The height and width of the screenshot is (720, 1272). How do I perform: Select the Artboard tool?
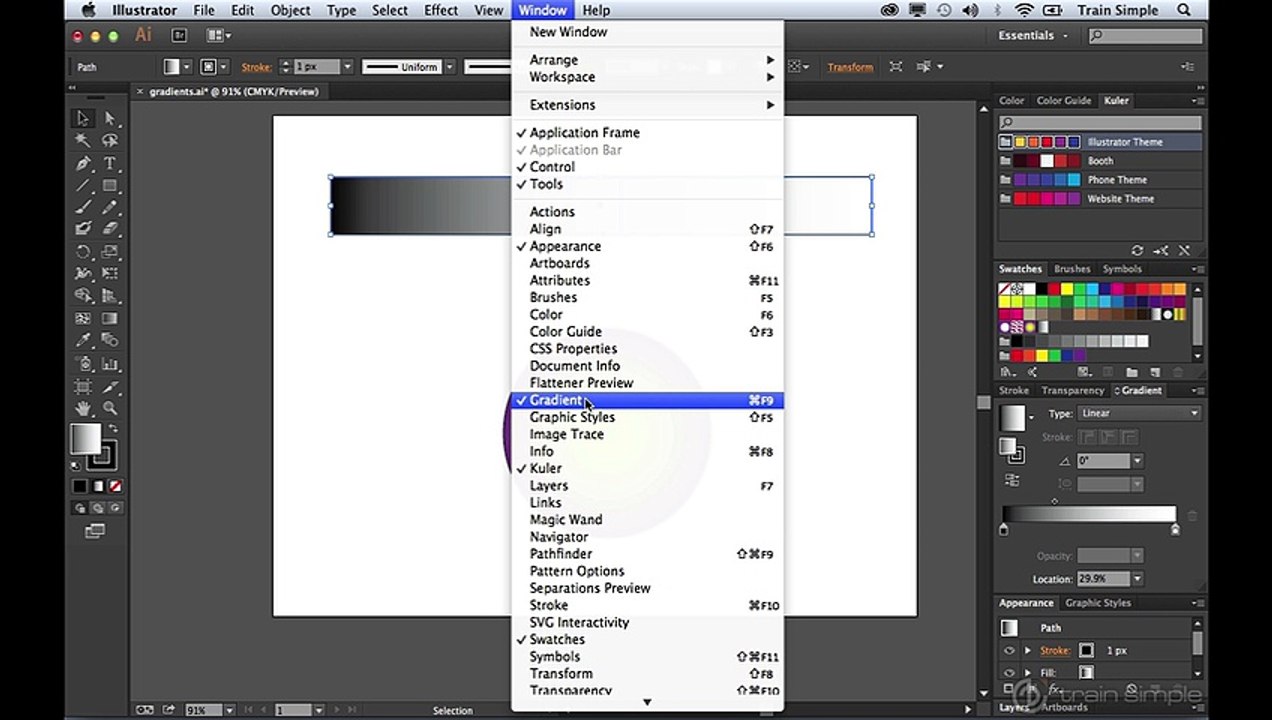tap(84, 386)
